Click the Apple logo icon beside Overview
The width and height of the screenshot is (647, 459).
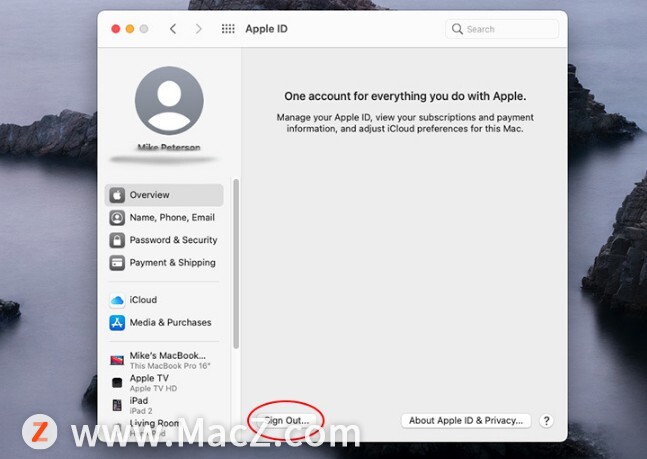click(x=117, y=195)
